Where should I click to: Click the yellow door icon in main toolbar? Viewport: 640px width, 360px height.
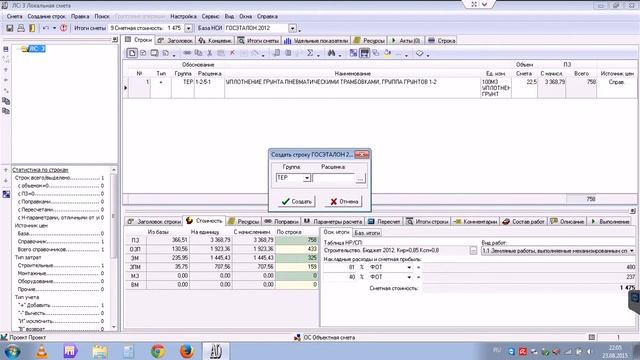(32, 28)
